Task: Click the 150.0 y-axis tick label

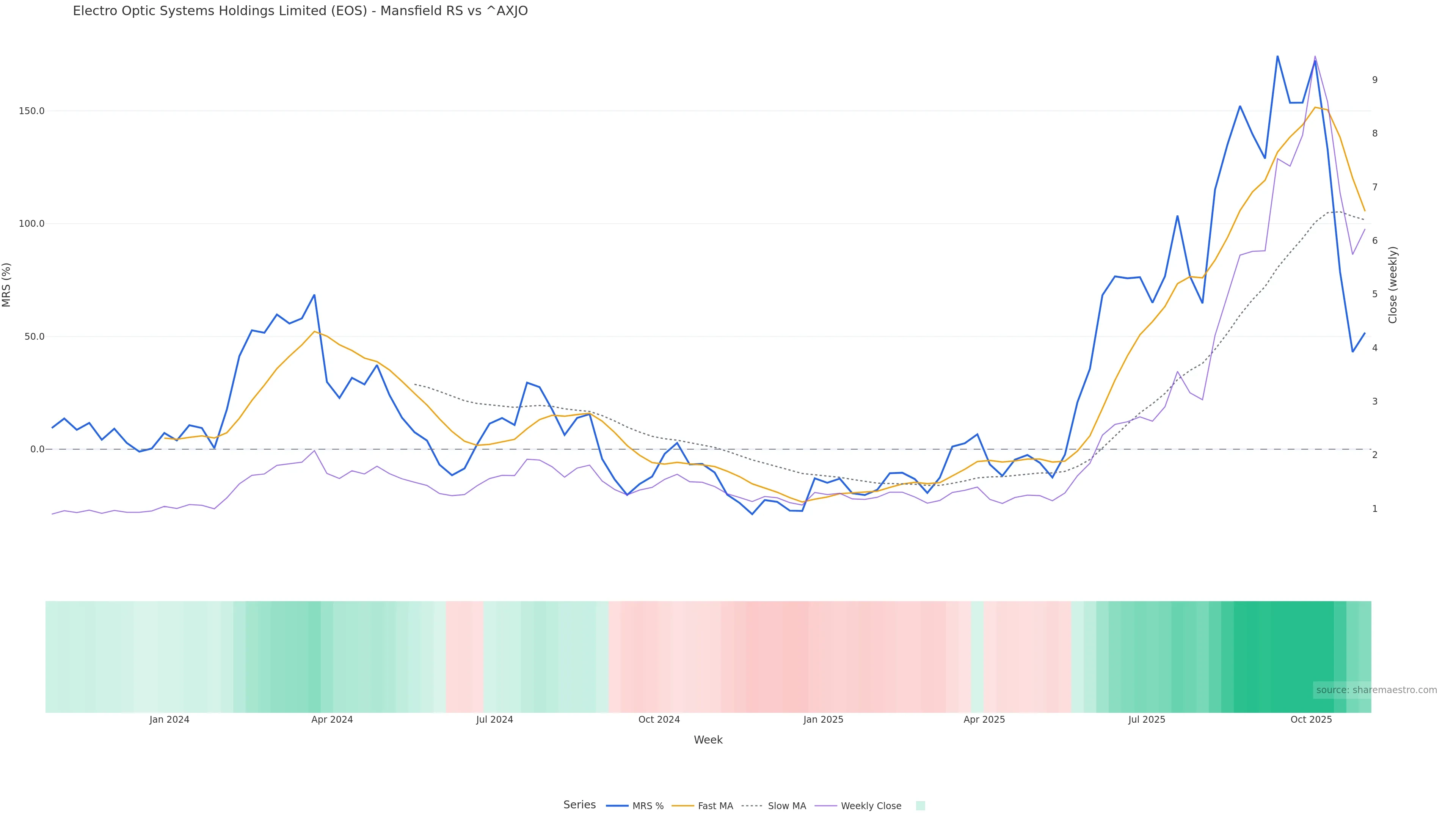Action: tap(31, 111)
